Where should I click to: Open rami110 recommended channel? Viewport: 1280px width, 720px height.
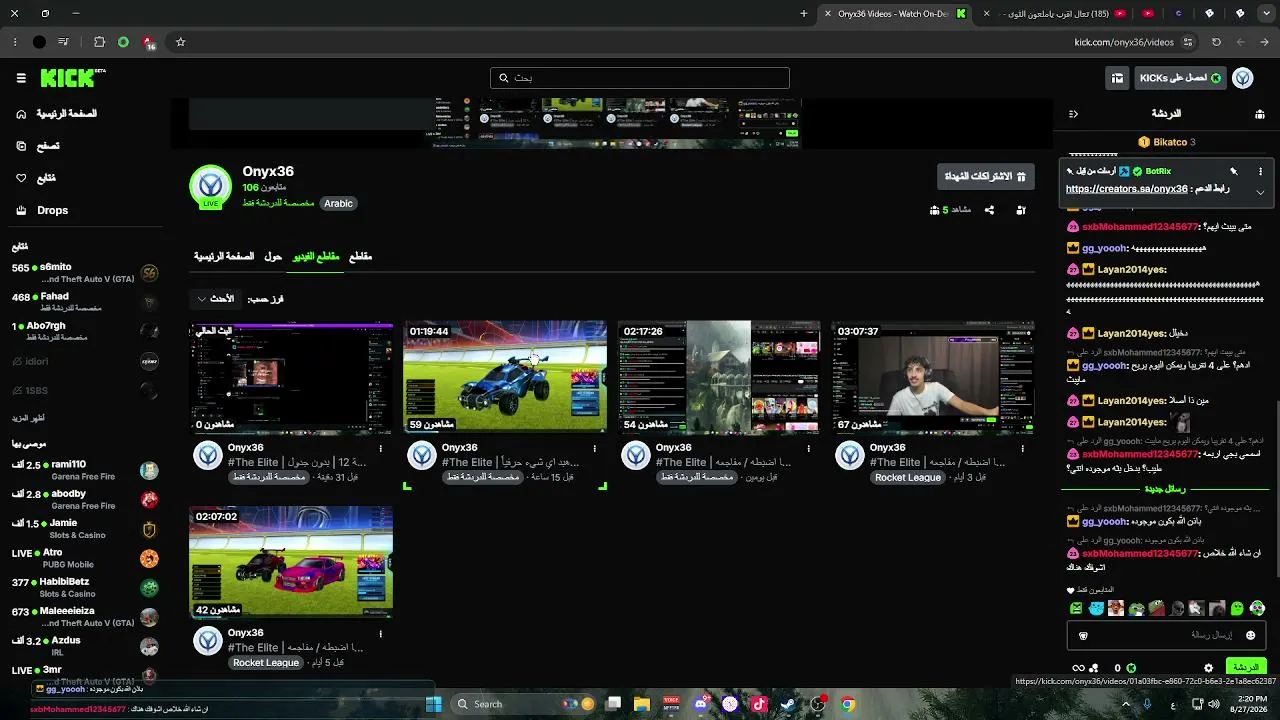(x=85, y=470)
